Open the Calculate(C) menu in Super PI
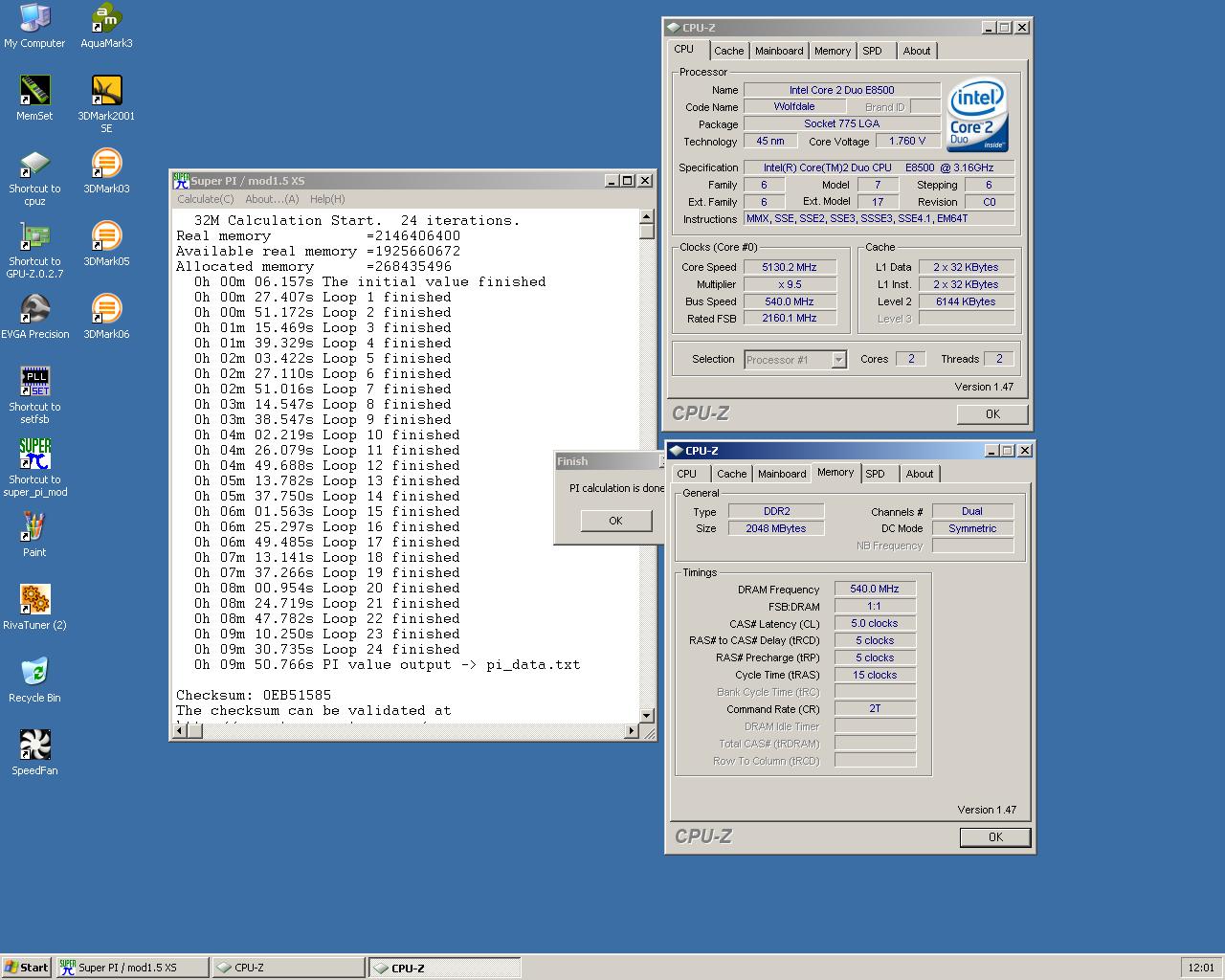 [205, 199]
